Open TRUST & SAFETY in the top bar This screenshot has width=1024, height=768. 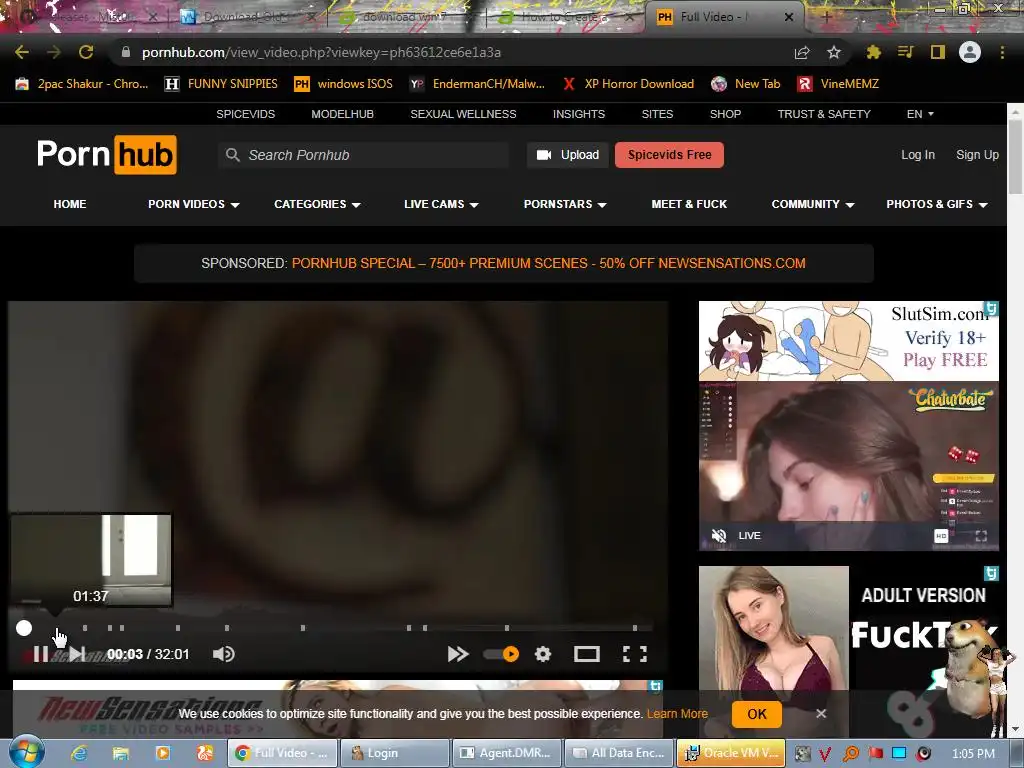[824, 114]
